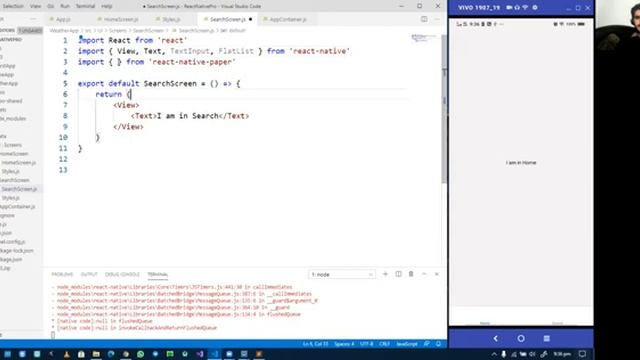The width and height of the screenshot is (640, 360).
Task: Open notifications bell in status bar
Action: (x=438, y=344)
